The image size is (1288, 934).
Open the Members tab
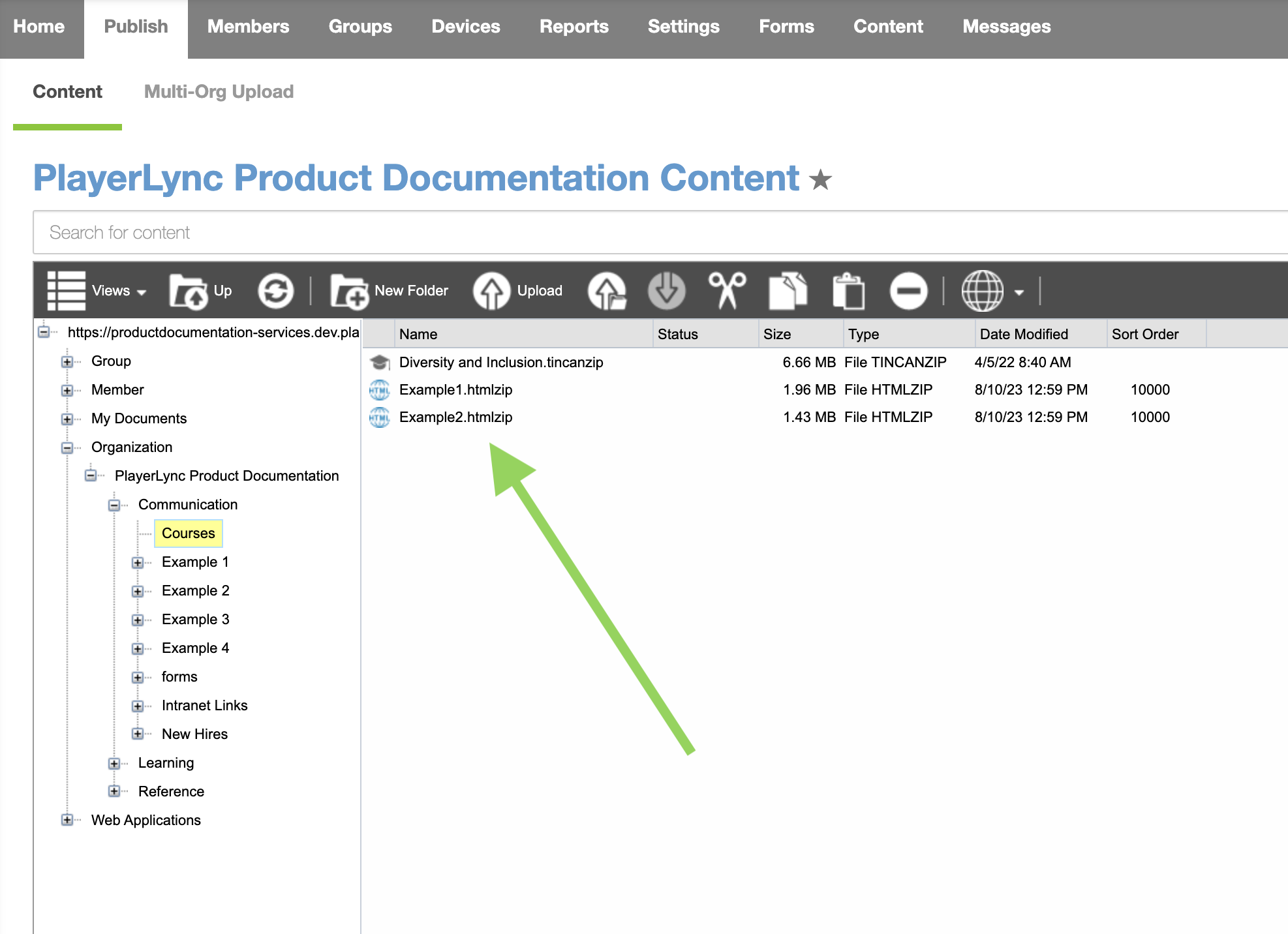point(248,27)
